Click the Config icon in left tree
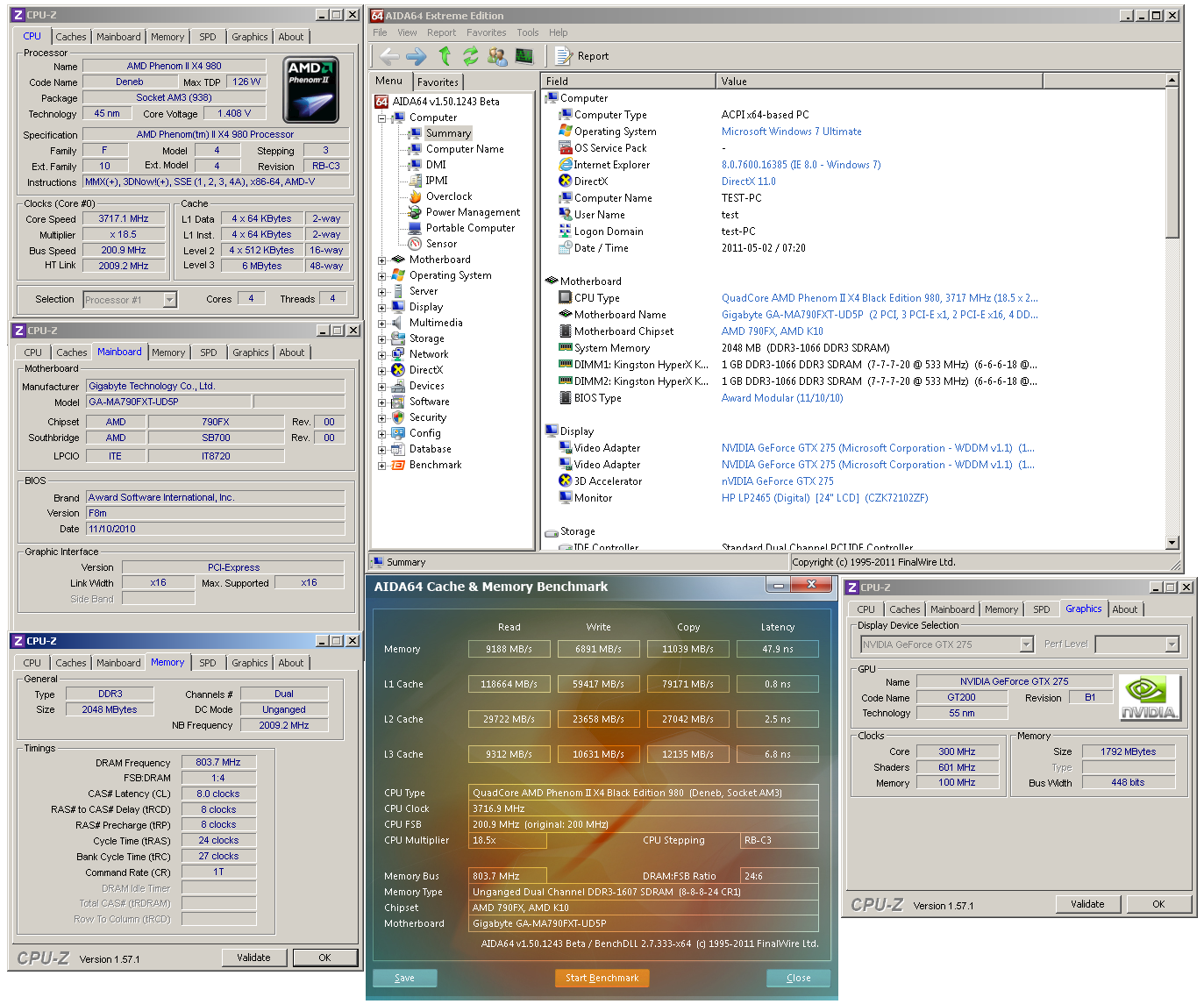This screenshot has height=1004, width=1204. tap(398, 433)
